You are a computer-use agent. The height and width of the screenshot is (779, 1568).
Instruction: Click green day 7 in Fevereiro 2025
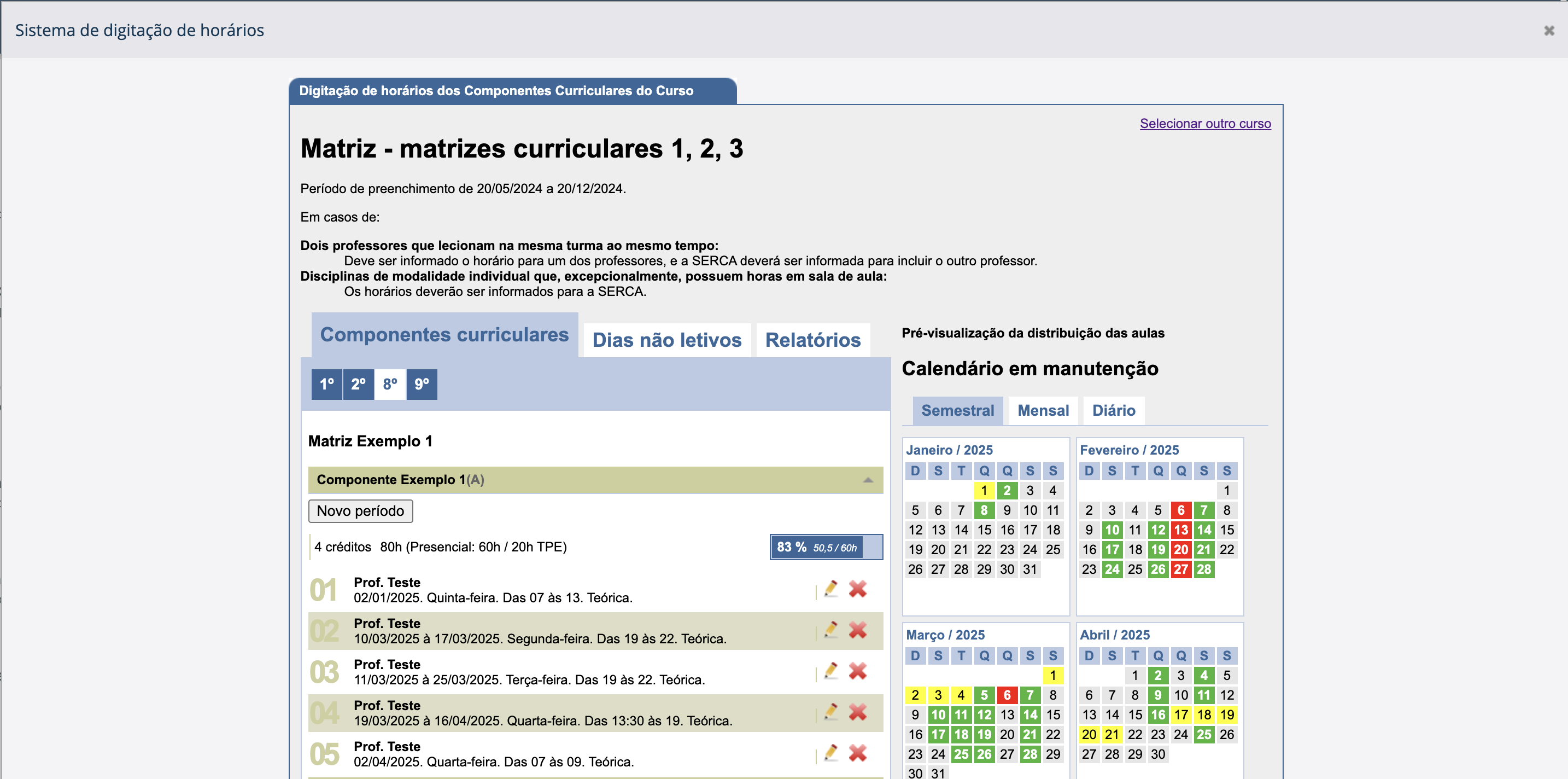click(1204, 510)
